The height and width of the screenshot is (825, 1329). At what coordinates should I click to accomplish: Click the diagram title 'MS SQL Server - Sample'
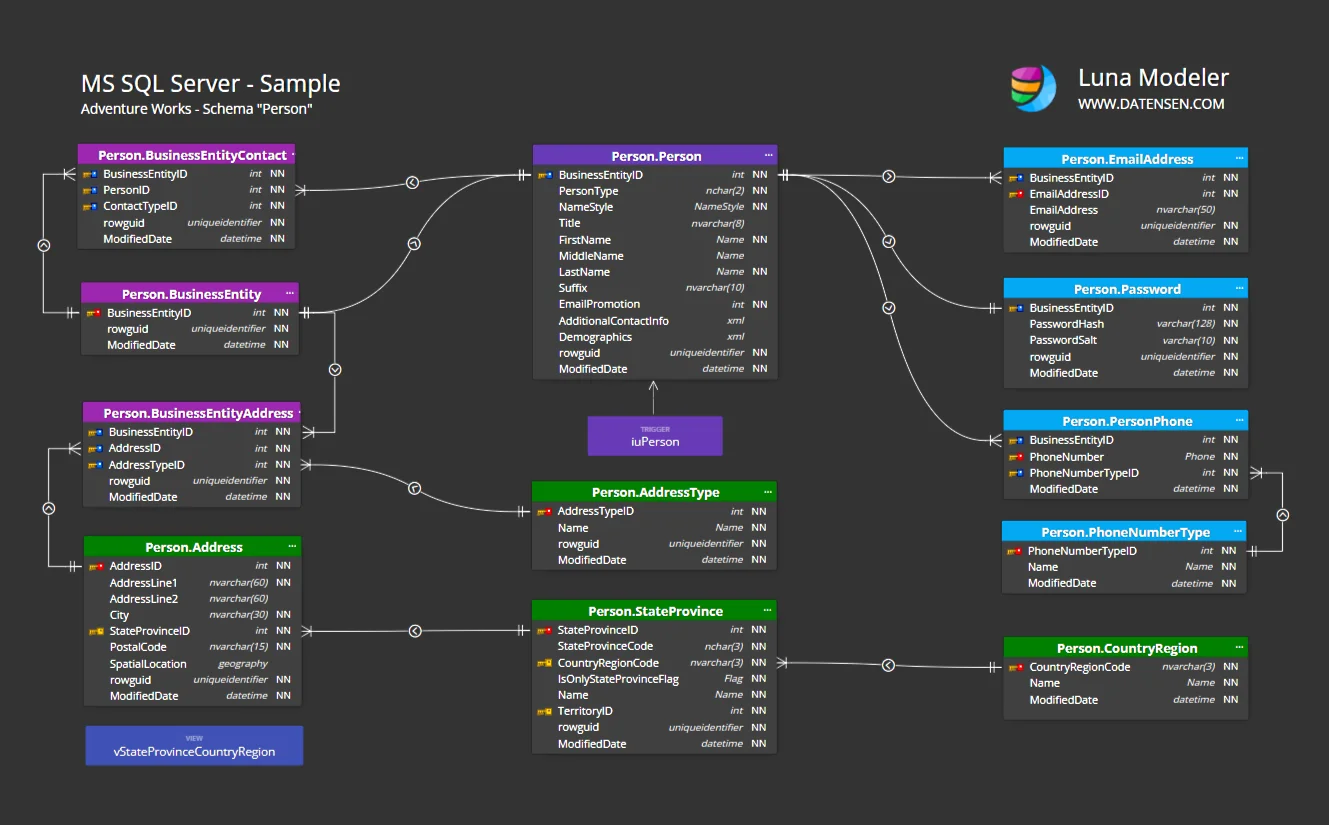[210, 84]
